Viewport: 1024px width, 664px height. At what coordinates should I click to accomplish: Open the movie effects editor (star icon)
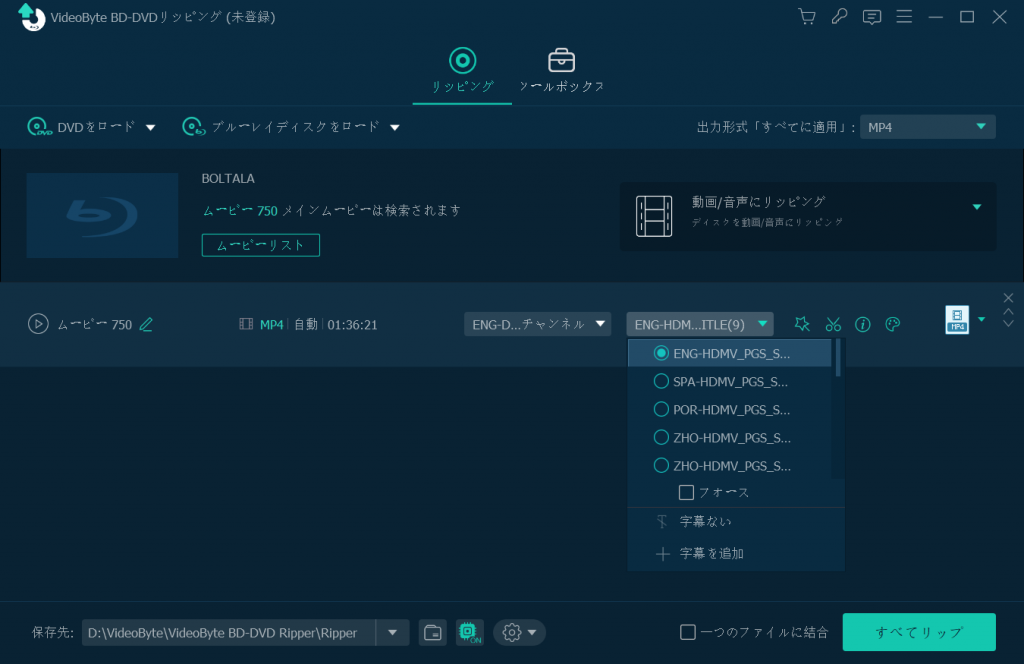(801, 324)
